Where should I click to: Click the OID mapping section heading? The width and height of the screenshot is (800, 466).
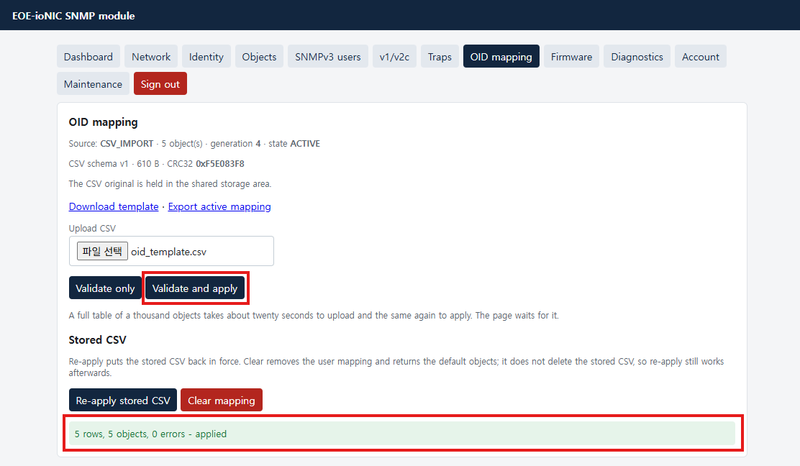pos(103,122)
